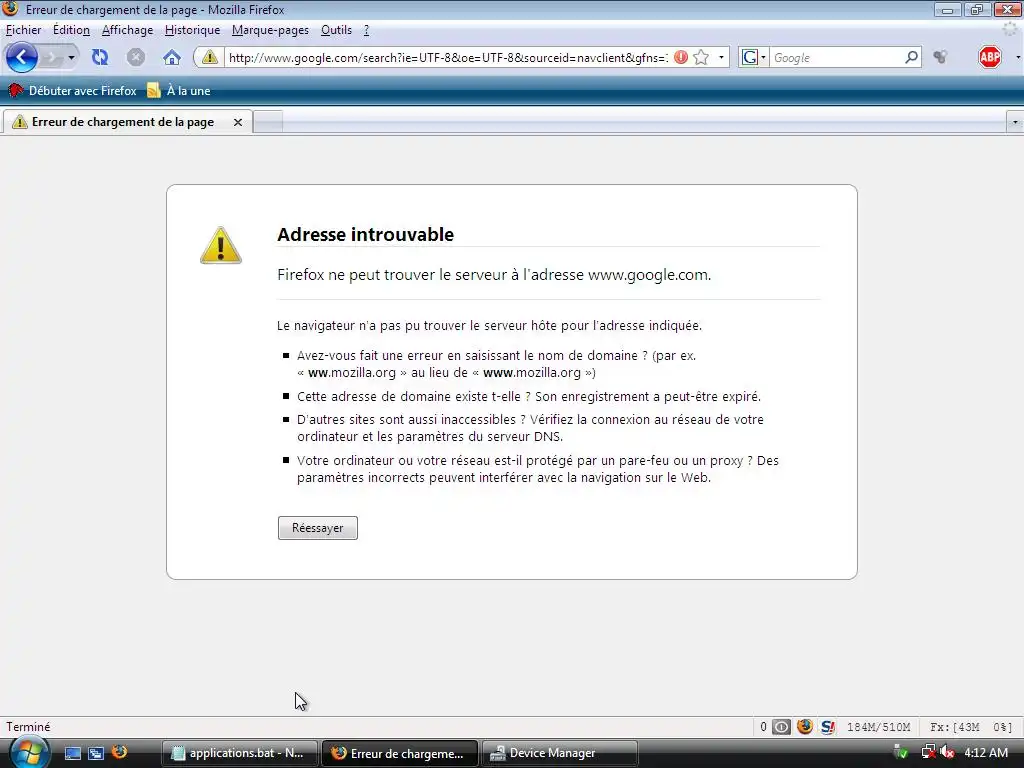Click the red exclamation icon in address bar
This screenshot has height=768, width=1024.
pos(680,57)
